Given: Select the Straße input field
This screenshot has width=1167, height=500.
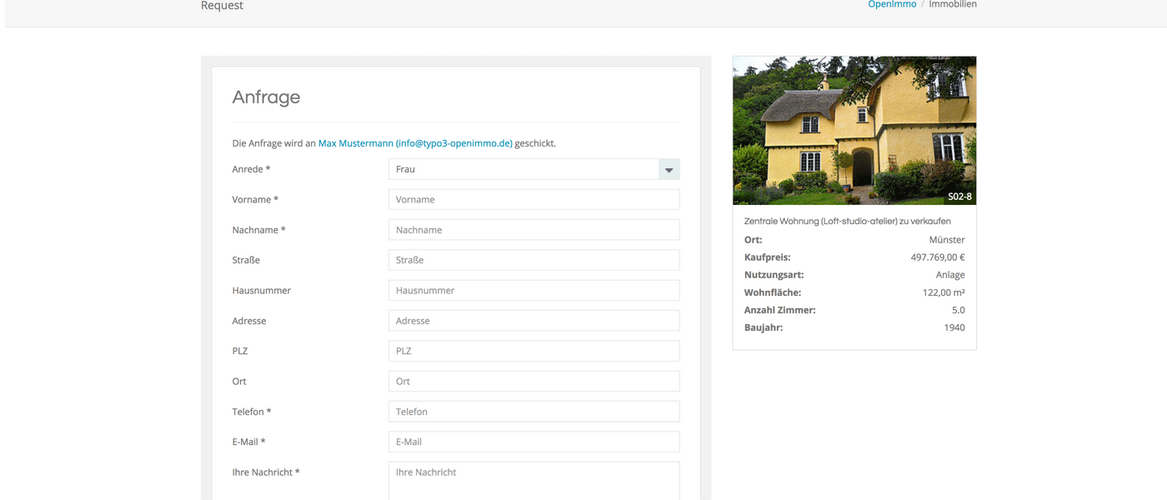Looking at the screenshot, I should pyautogui.click(x=533, y=260).
